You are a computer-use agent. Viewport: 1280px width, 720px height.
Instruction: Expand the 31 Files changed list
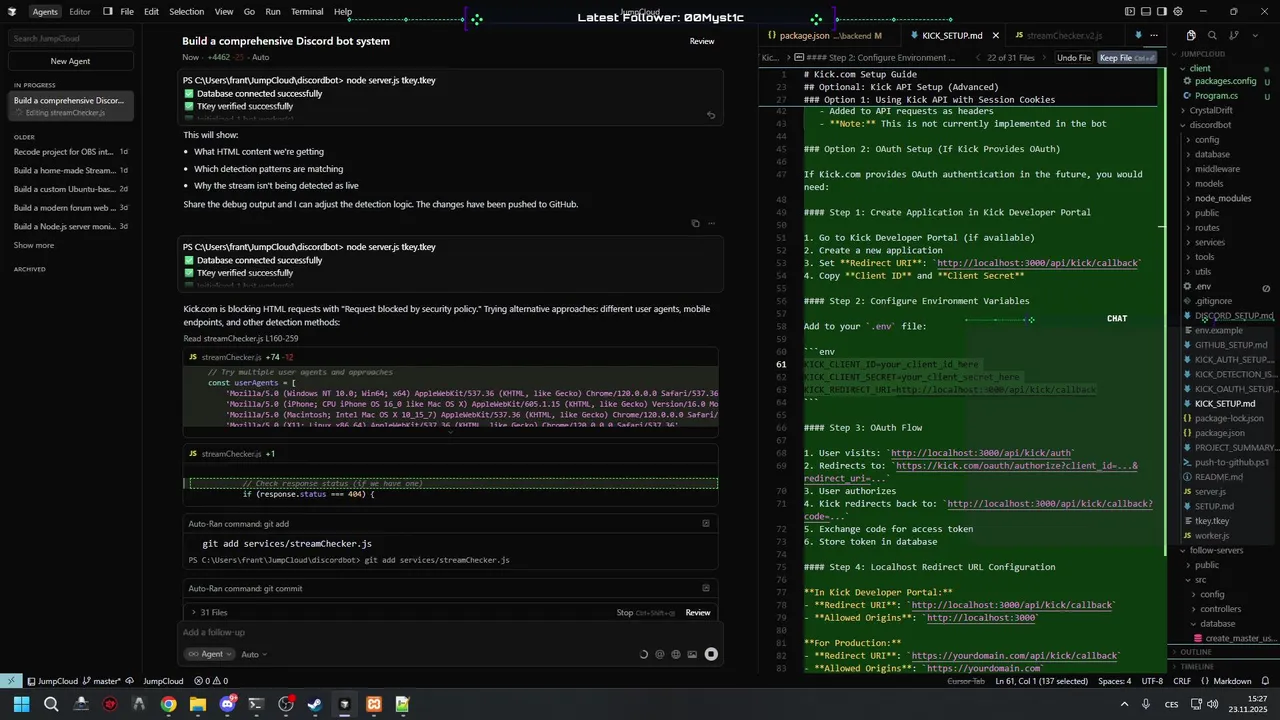click(x=210, y=612)
